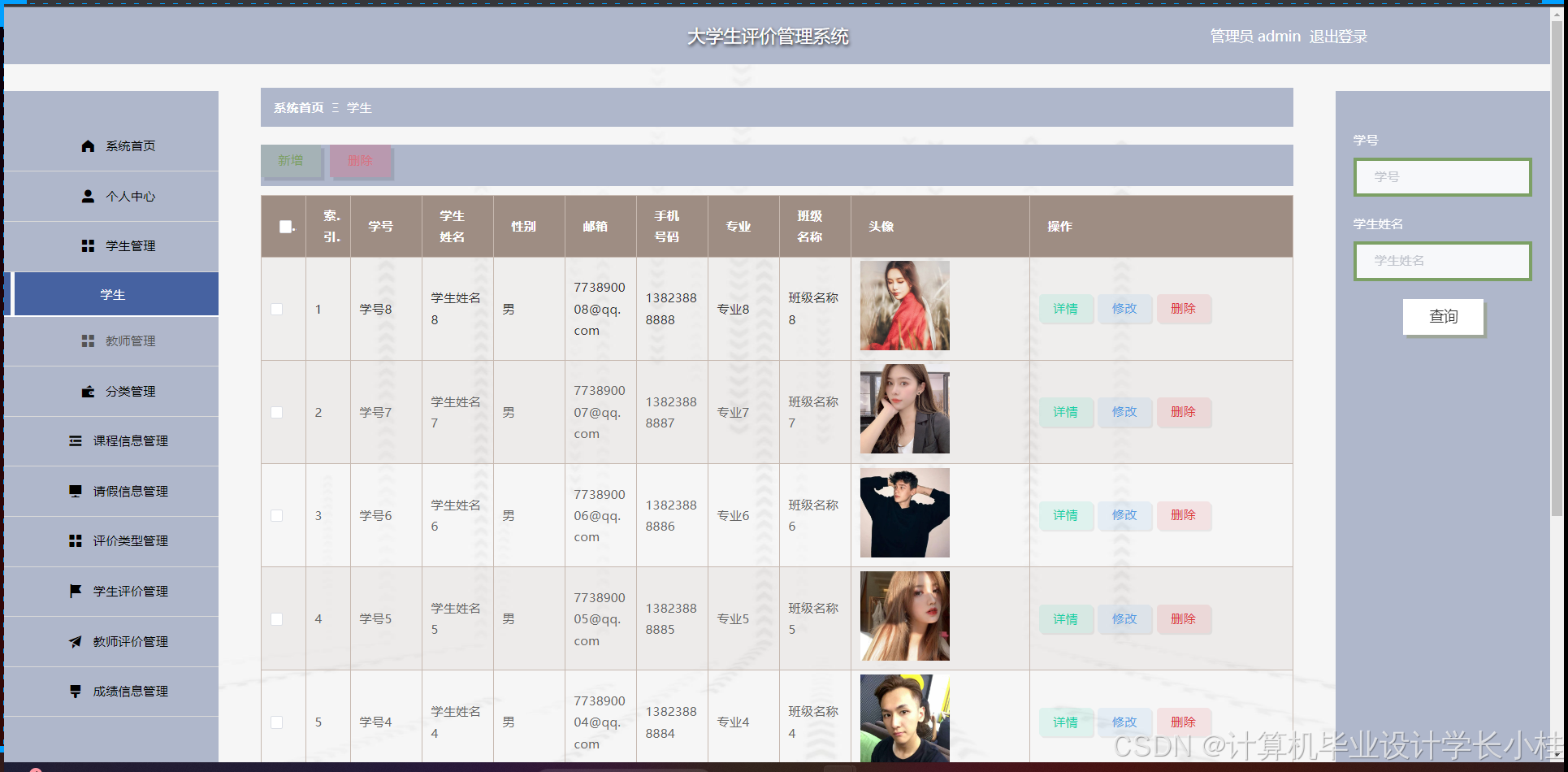The height and width of the screenshot is (772, 1568).
Task: Click email cell 773890008@qq.com
Action: click(x=600, y=309)
